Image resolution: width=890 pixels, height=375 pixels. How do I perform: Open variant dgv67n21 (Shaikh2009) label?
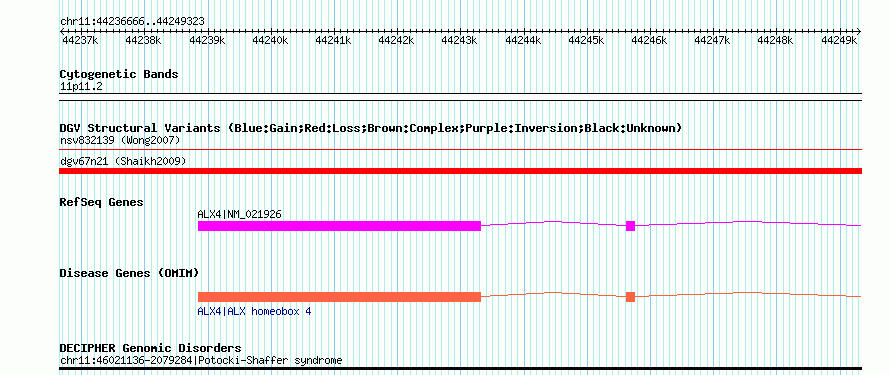click(123, 162)
